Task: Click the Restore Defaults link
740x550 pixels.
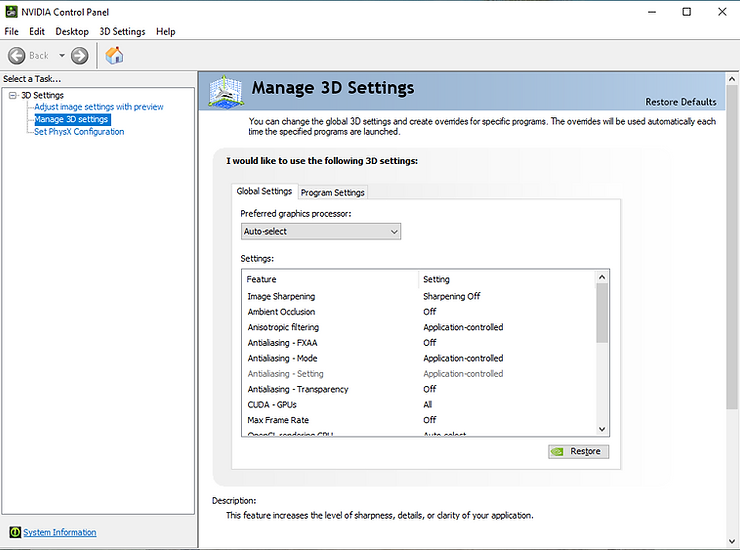Action: pyautogui.click(x=681, y=102)
